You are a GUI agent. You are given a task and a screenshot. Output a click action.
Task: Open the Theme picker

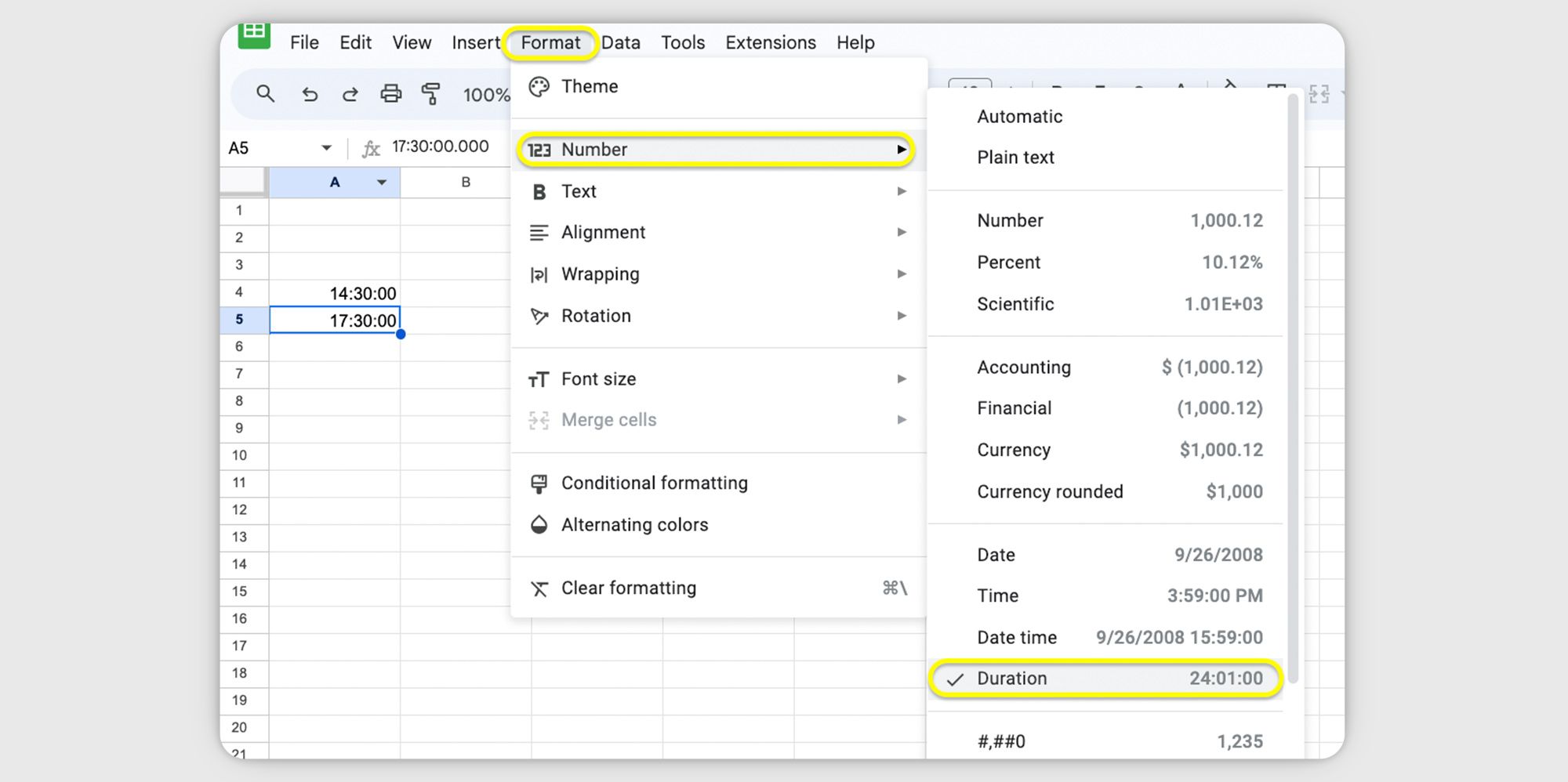589,86
